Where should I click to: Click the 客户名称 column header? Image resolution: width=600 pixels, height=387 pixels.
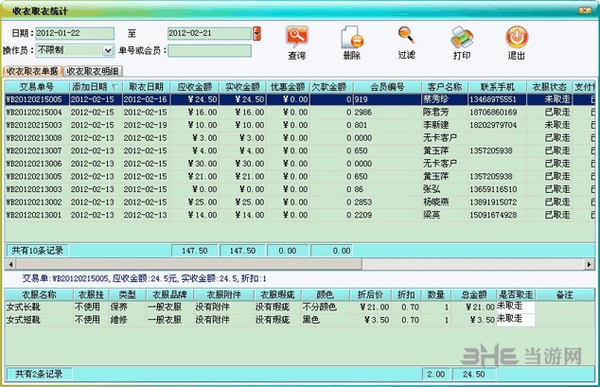coord(444,87)
